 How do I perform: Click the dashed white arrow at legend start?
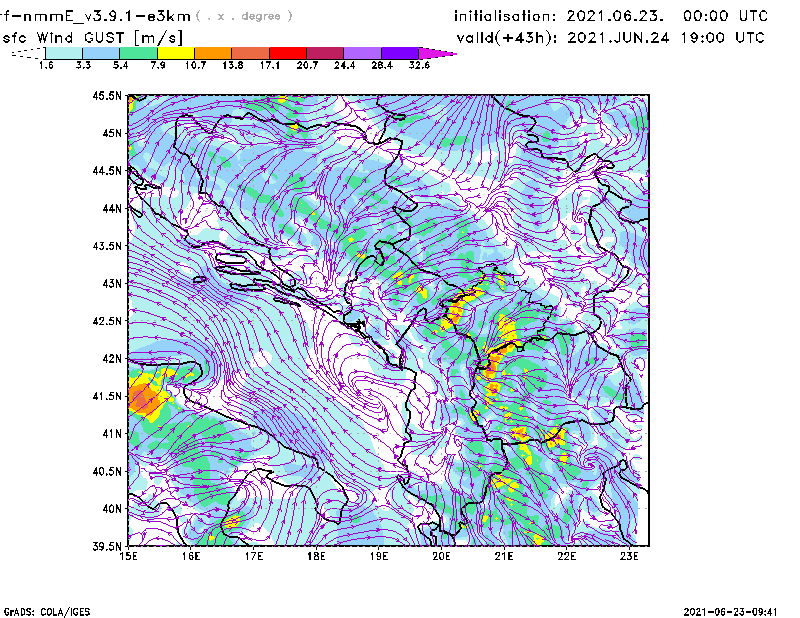click(x=28, y=53)
